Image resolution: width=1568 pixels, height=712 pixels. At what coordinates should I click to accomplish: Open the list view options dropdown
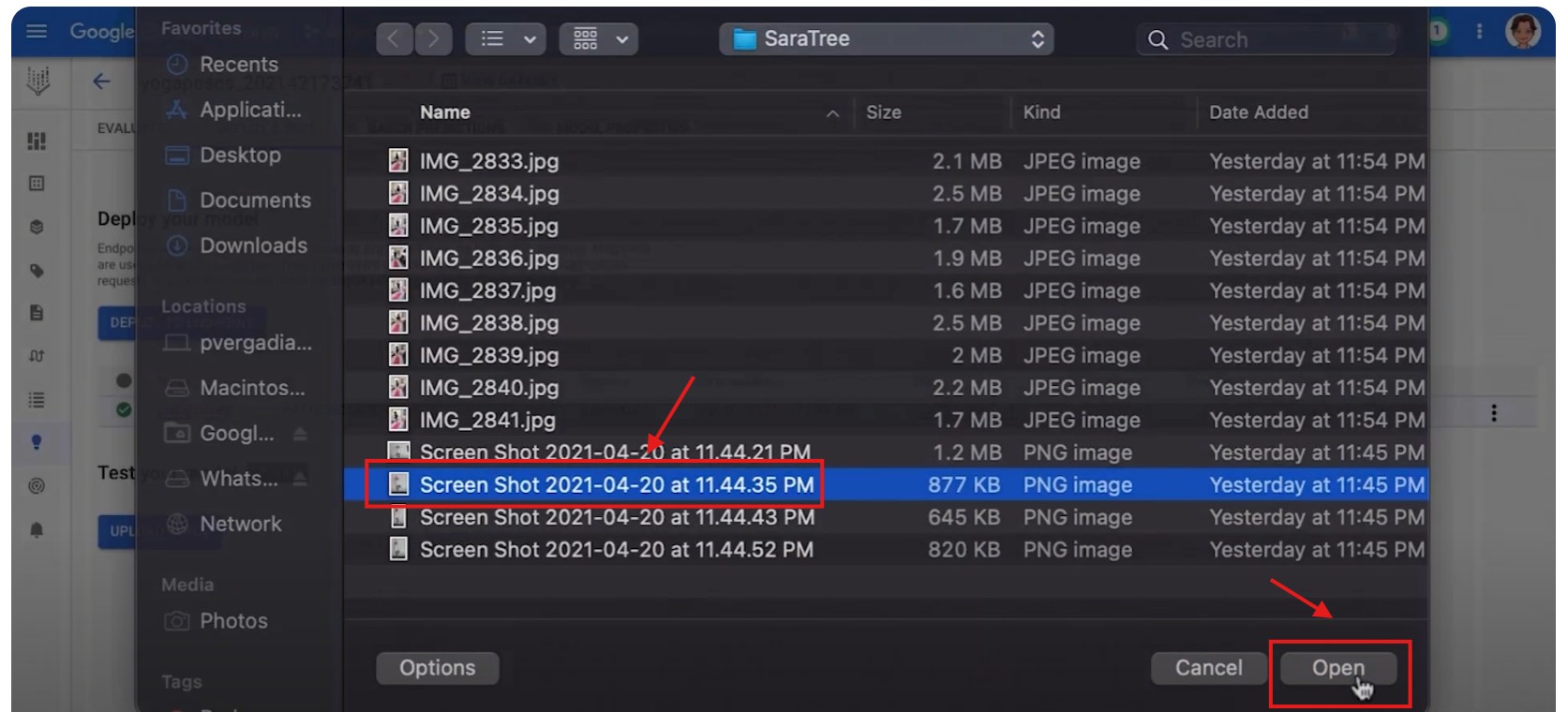[x=507, y=39]
